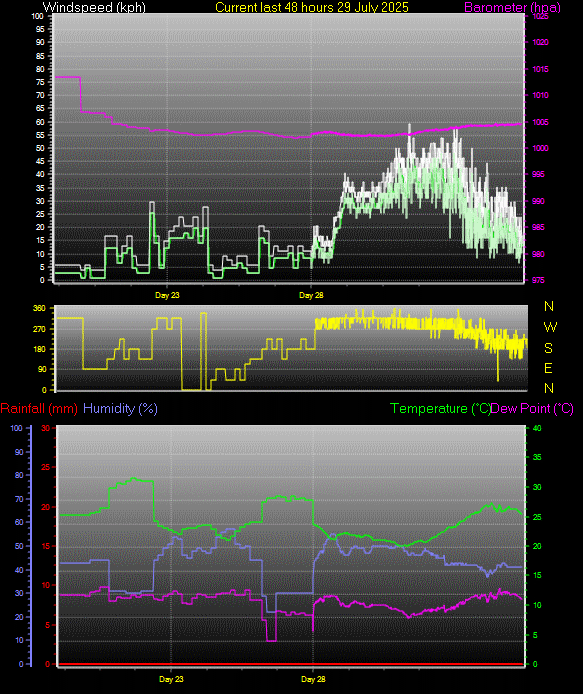Screen dimensions: 583x694
Task: Click the blue 100 tick on humidity axis
Action: [16, 428]
